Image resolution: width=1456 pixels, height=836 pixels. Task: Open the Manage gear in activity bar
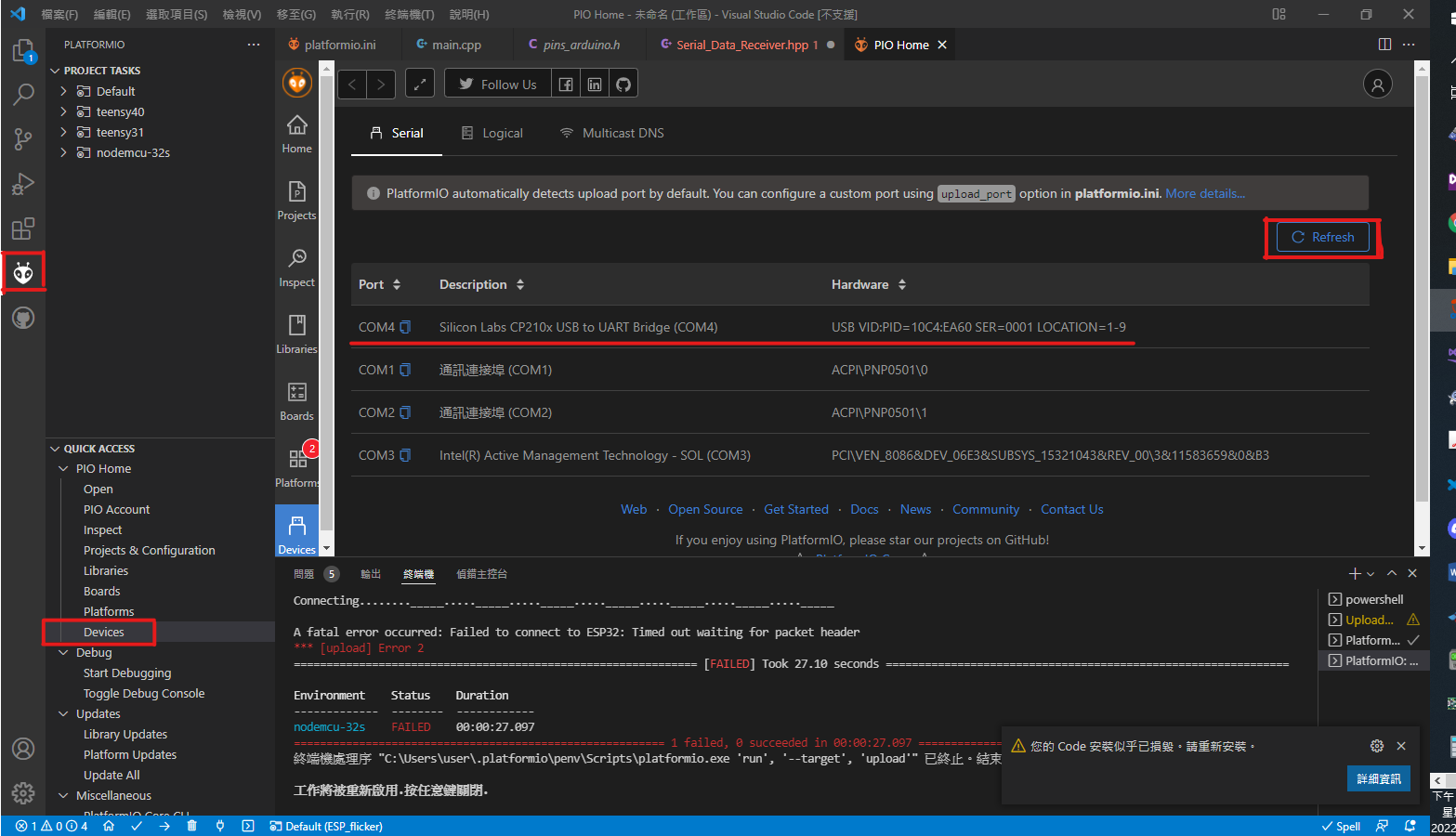[23, 793]
